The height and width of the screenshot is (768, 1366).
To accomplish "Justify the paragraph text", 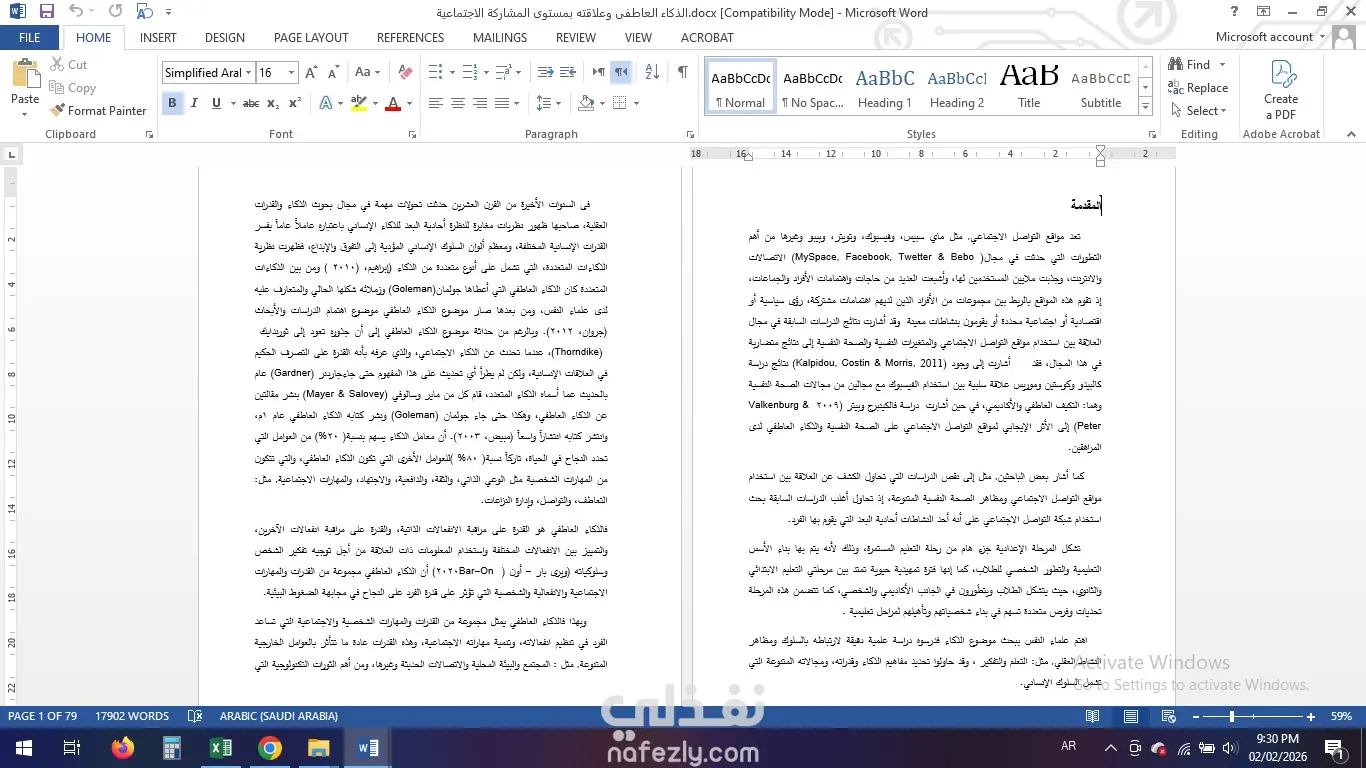I will 502,103.
